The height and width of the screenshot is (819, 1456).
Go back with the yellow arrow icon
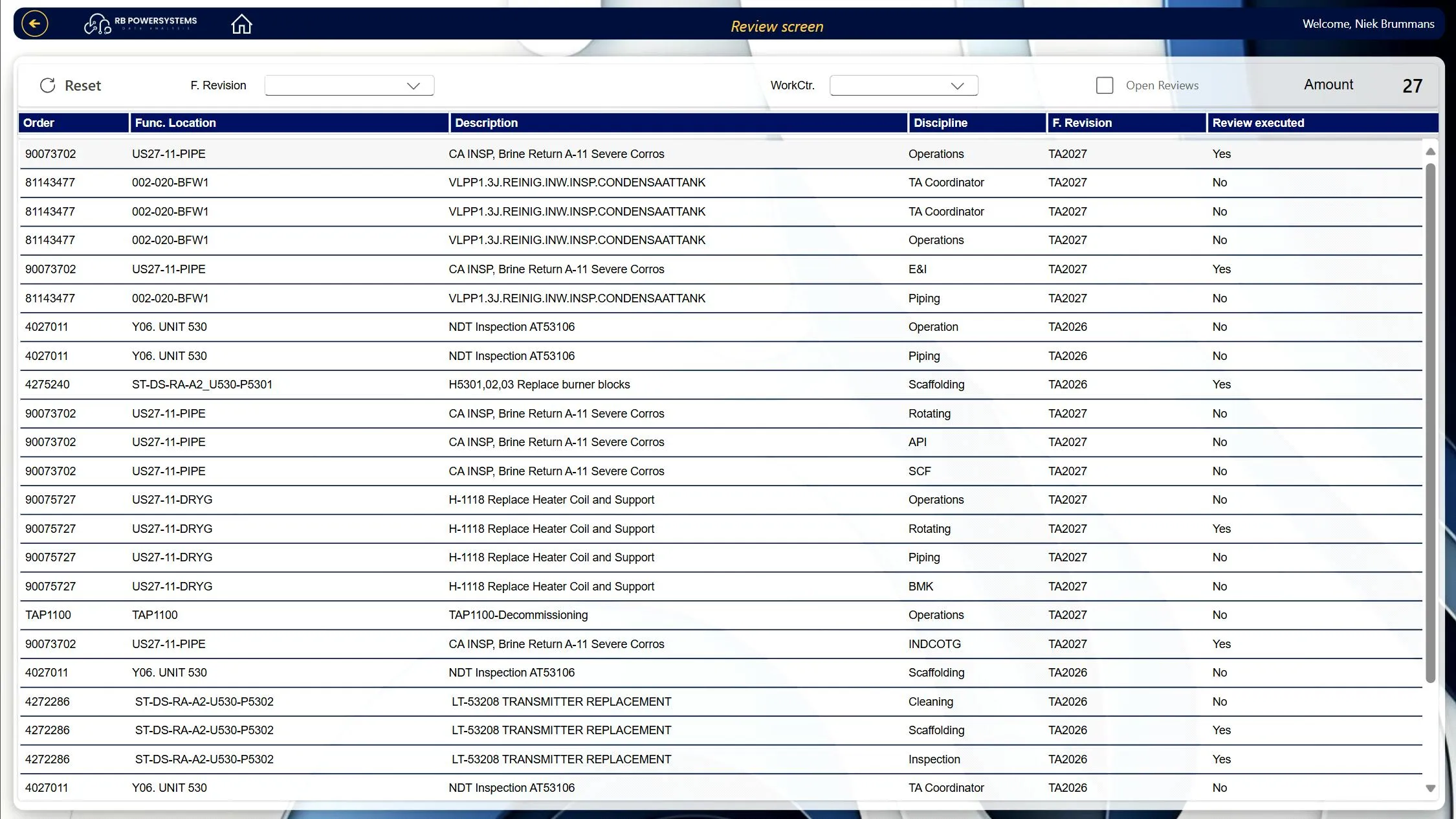pos(34,24)
